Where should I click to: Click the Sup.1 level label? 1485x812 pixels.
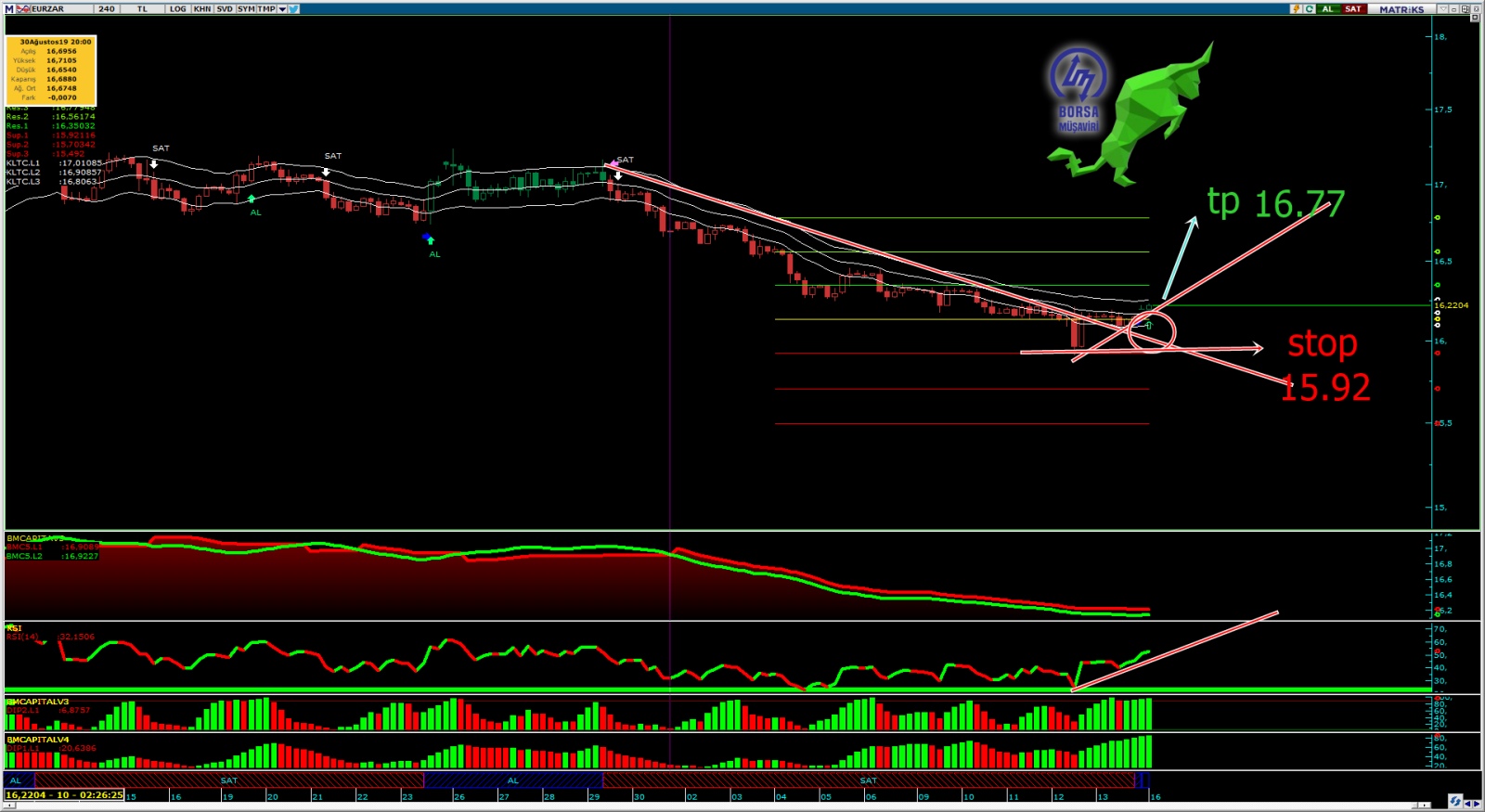tap(50, 135)
